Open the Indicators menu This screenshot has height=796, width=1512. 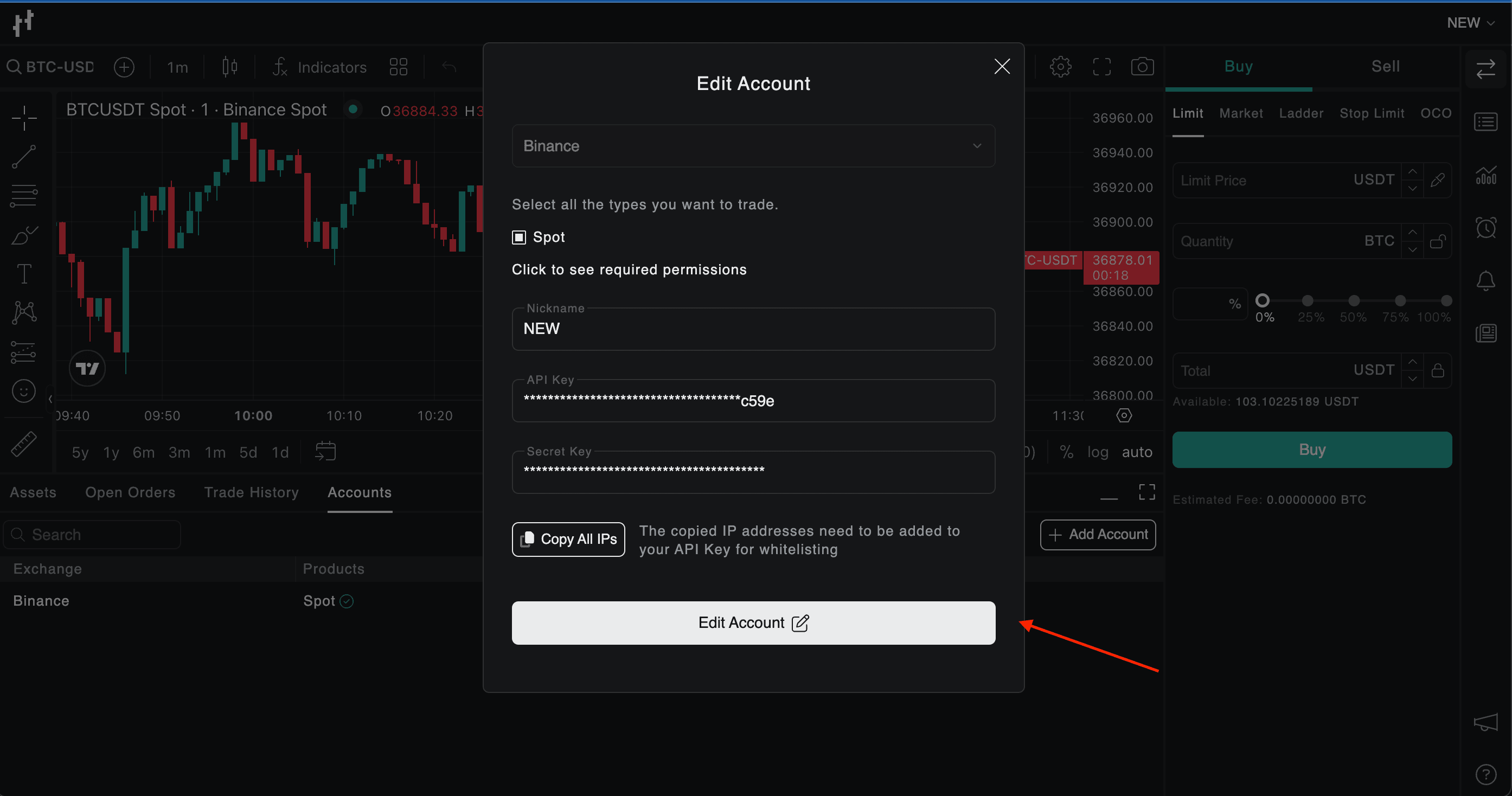(320, 67)
